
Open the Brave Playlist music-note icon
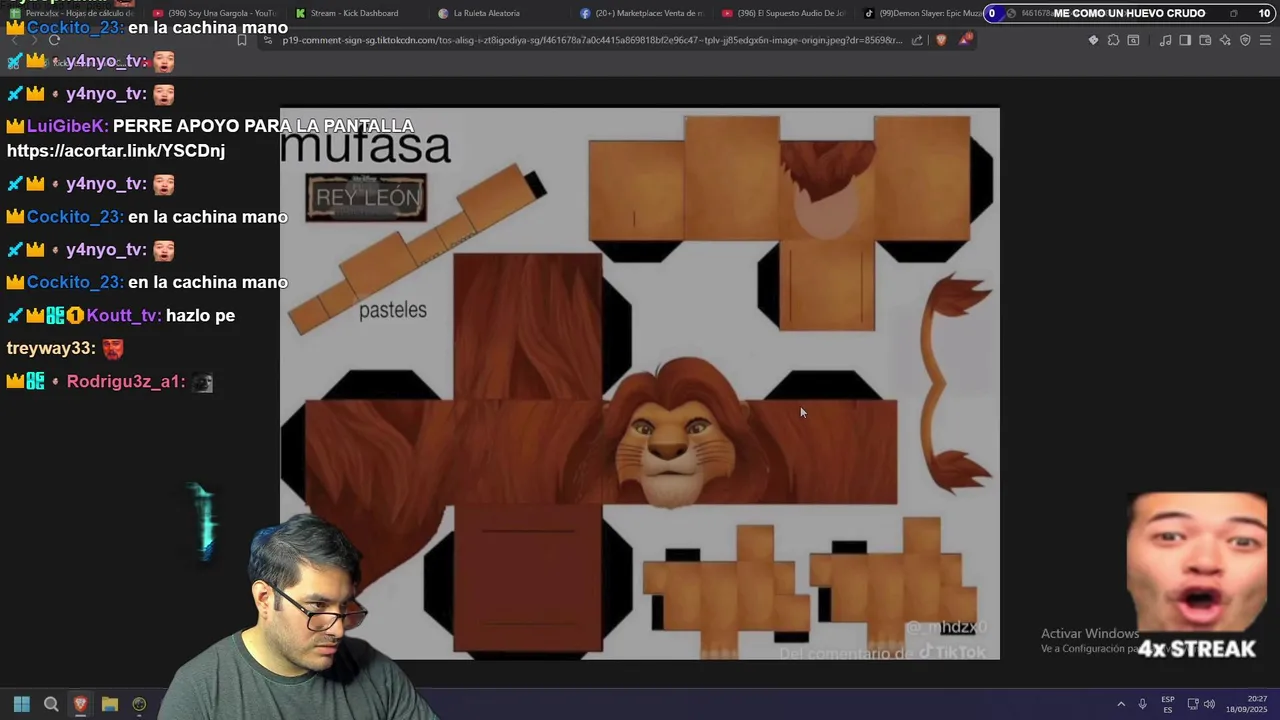(1165, 40)
